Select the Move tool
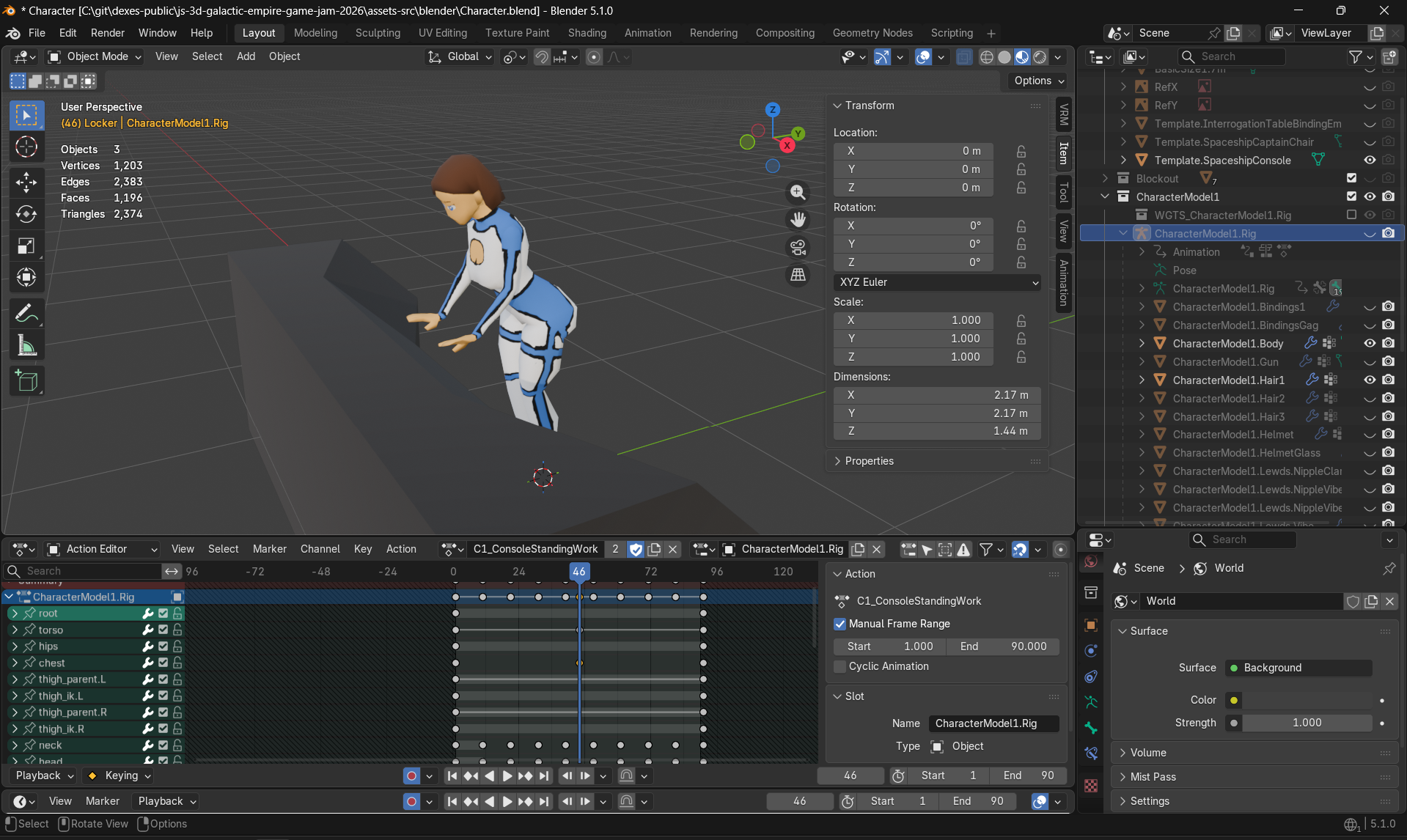The height and width of the screenshot is (840, 1407). [26, 183]
